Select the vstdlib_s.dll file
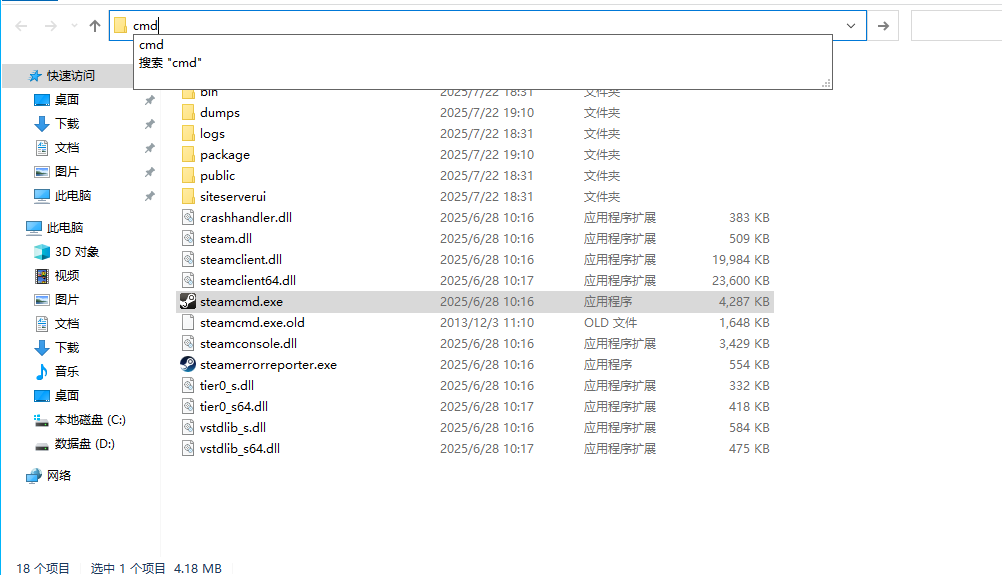Screen dimensions: 1002x575 coord(233,427)
